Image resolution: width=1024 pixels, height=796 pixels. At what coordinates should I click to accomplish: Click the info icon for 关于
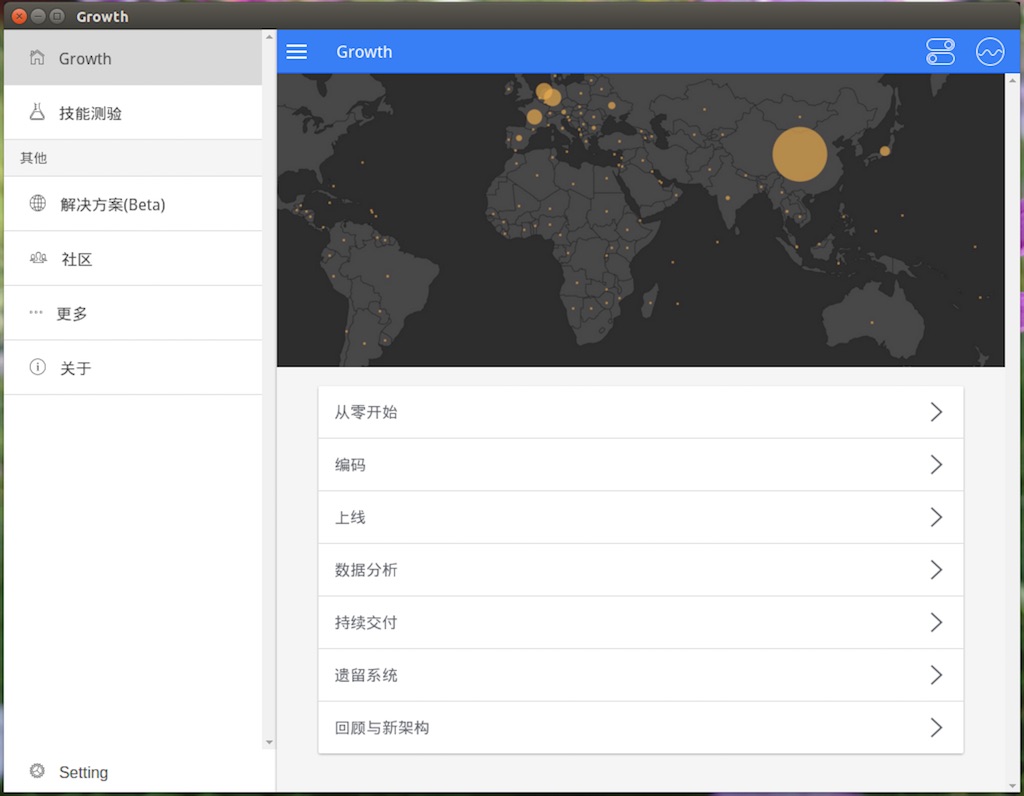pos(38,366)
